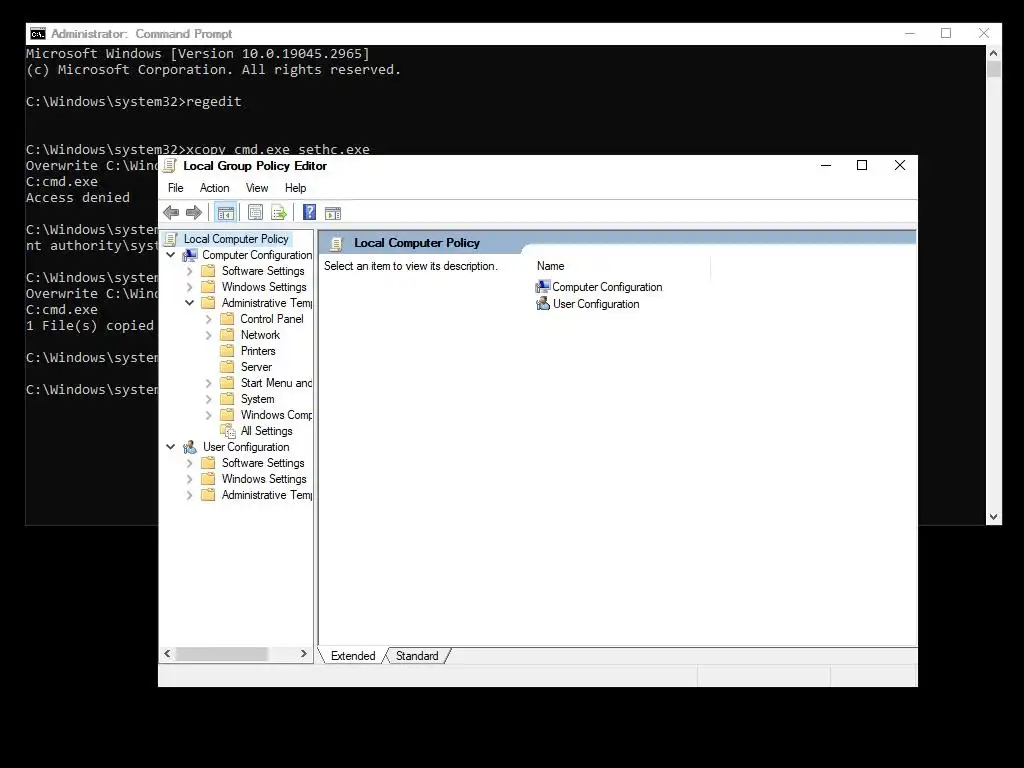Select "Software Settings" label under User Configuration

pyautogui.click(x=263, y=463)
